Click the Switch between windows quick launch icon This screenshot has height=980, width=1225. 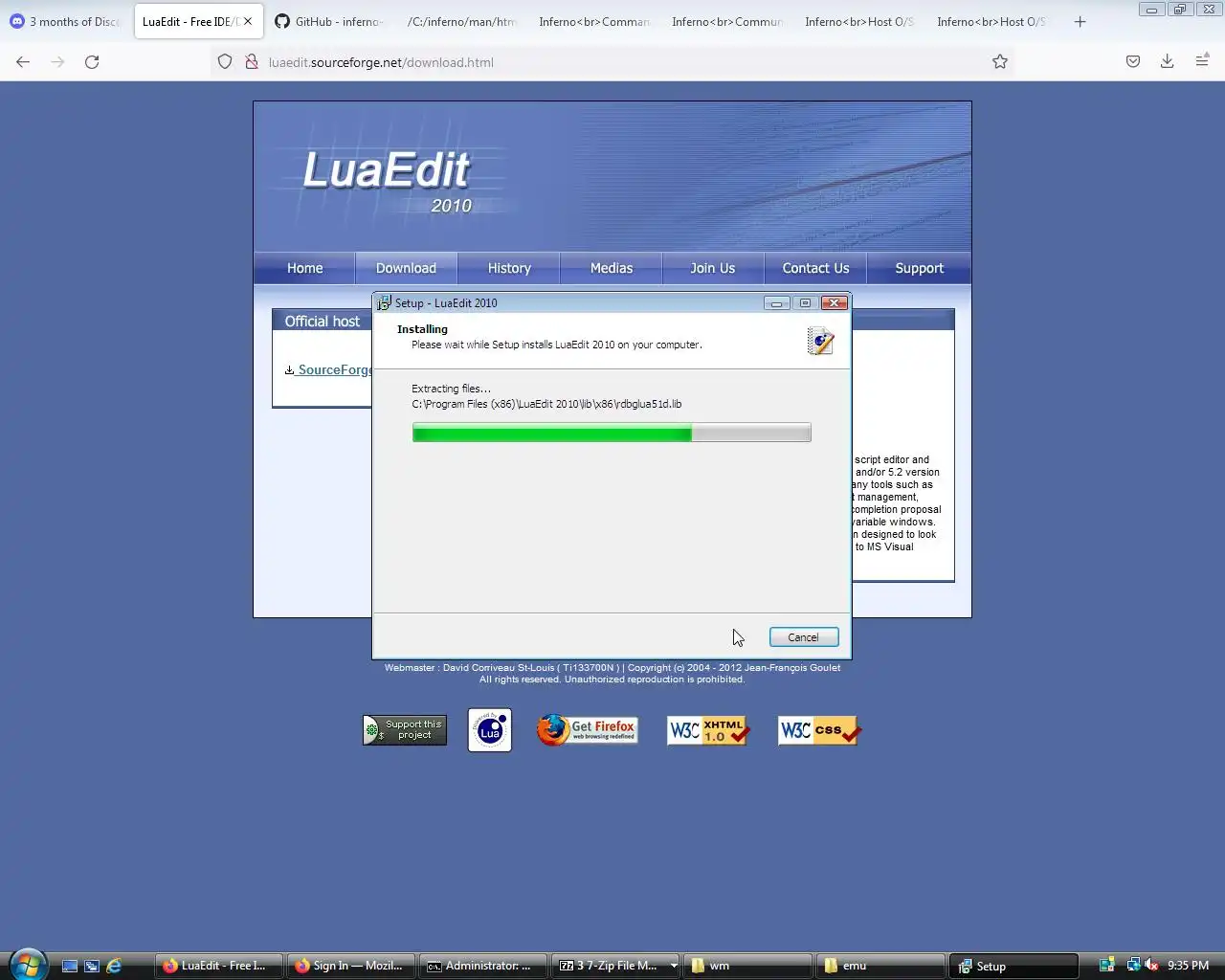point(92,966)
